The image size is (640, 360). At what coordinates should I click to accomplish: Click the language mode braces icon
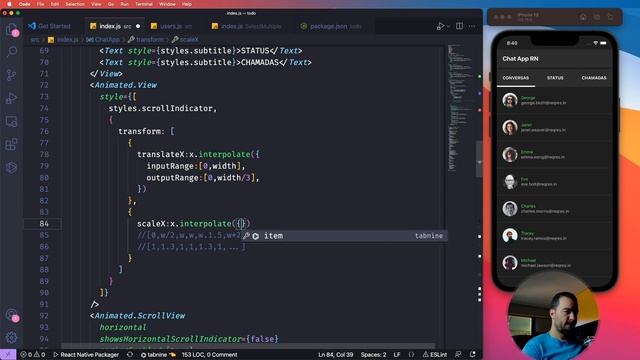pos(411,354)
